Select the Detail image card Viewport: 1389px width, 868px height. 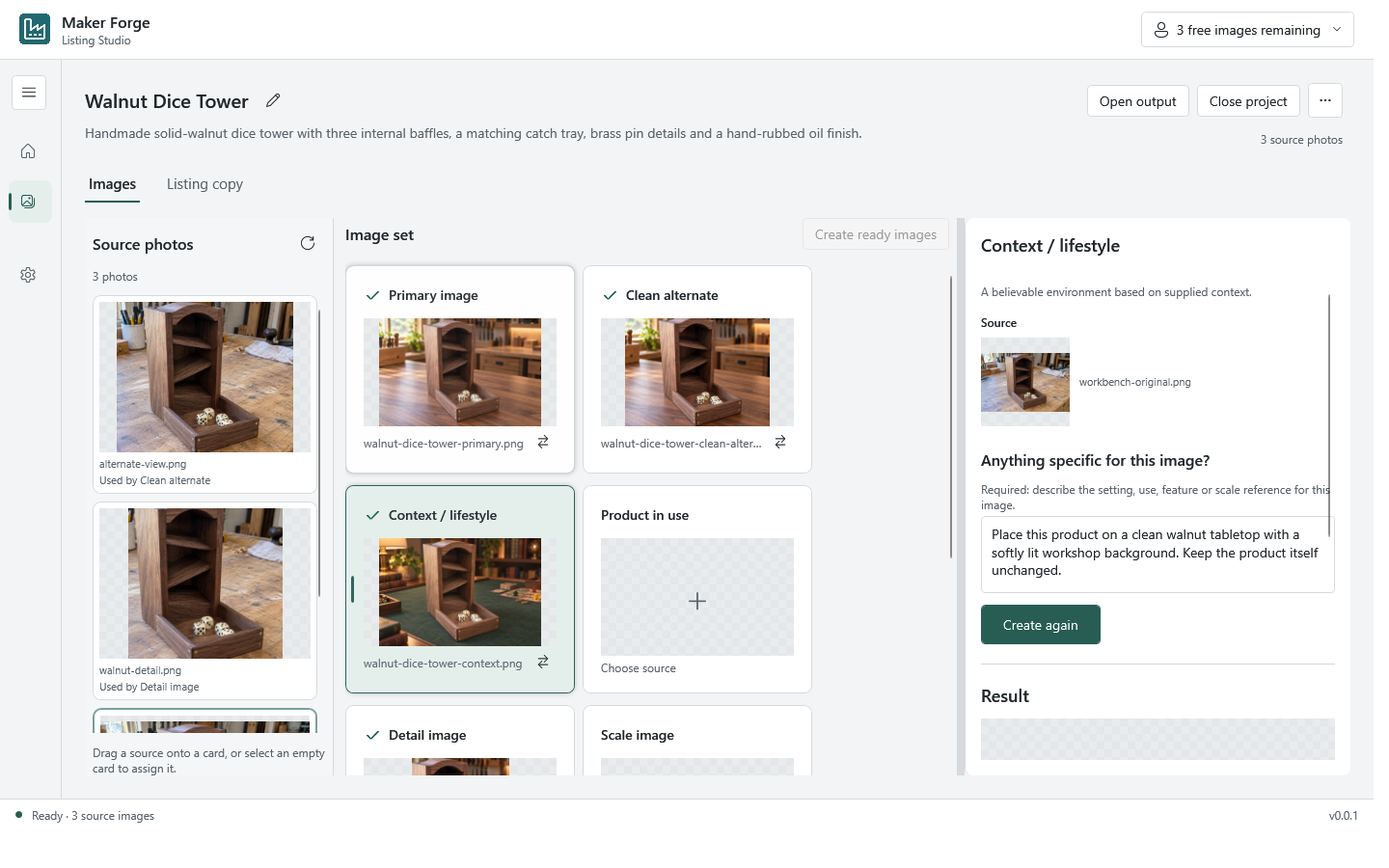coord(460,741)
